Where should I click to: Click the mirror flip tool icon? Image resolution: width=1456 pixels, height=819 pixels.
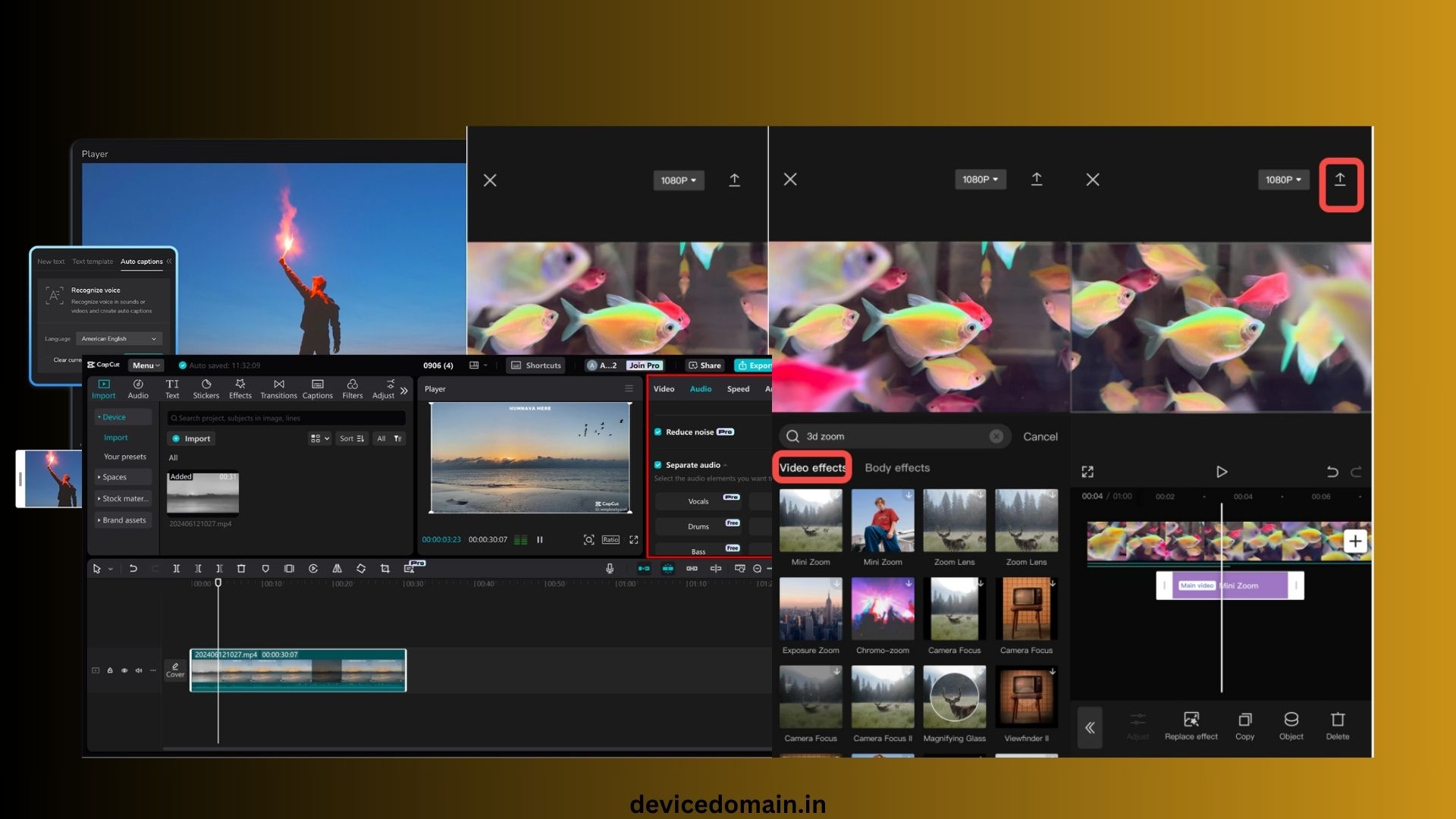(x=337, y=568)
